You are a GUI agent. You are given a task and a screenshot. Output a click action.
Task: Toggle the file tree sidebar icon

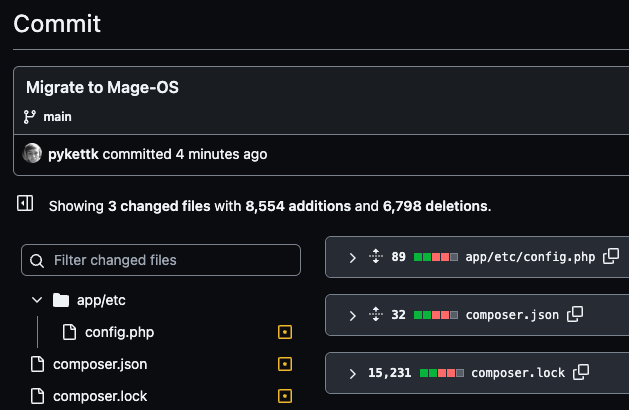25,203
